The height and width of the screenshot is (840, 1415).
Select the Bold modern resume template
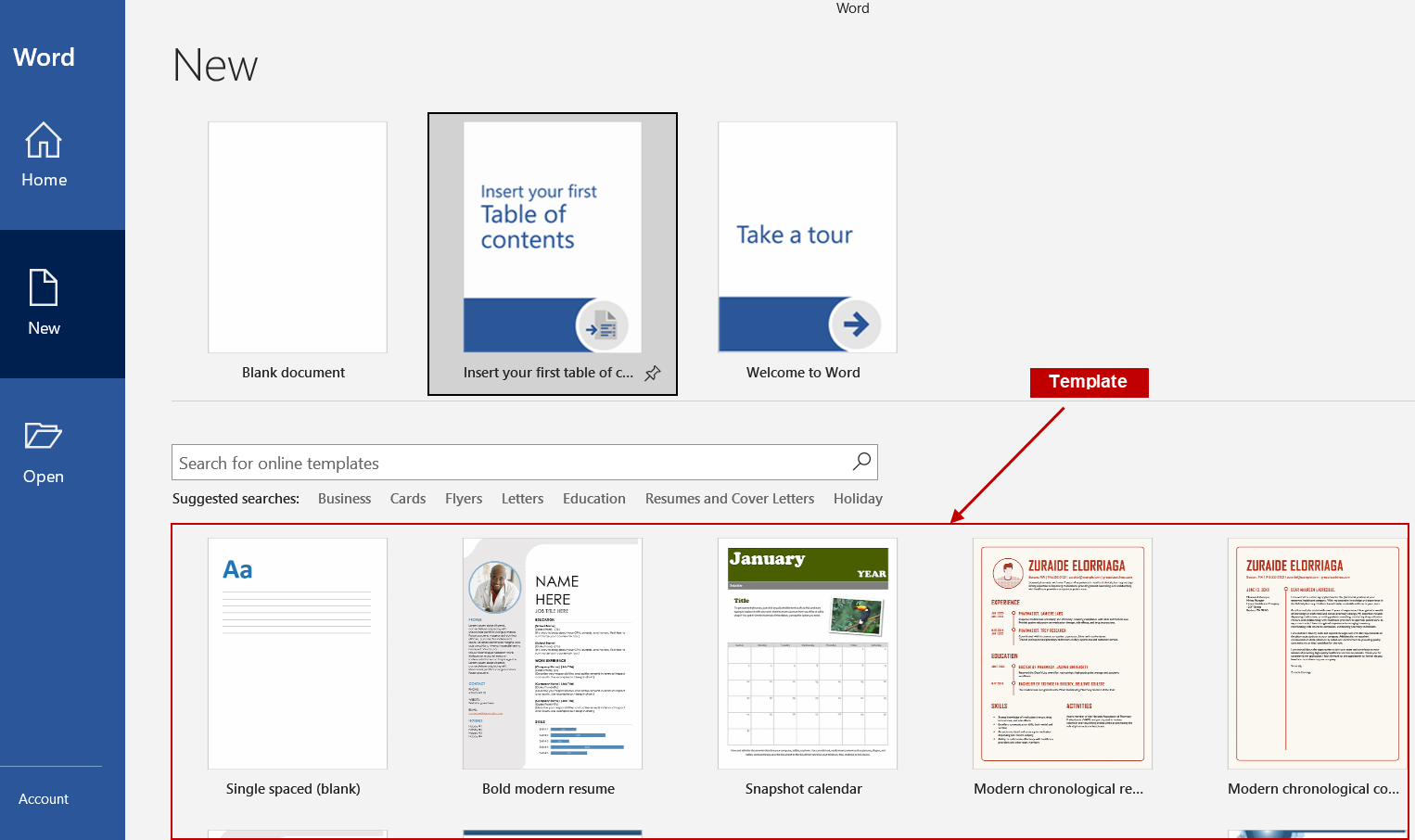point(553,654)
